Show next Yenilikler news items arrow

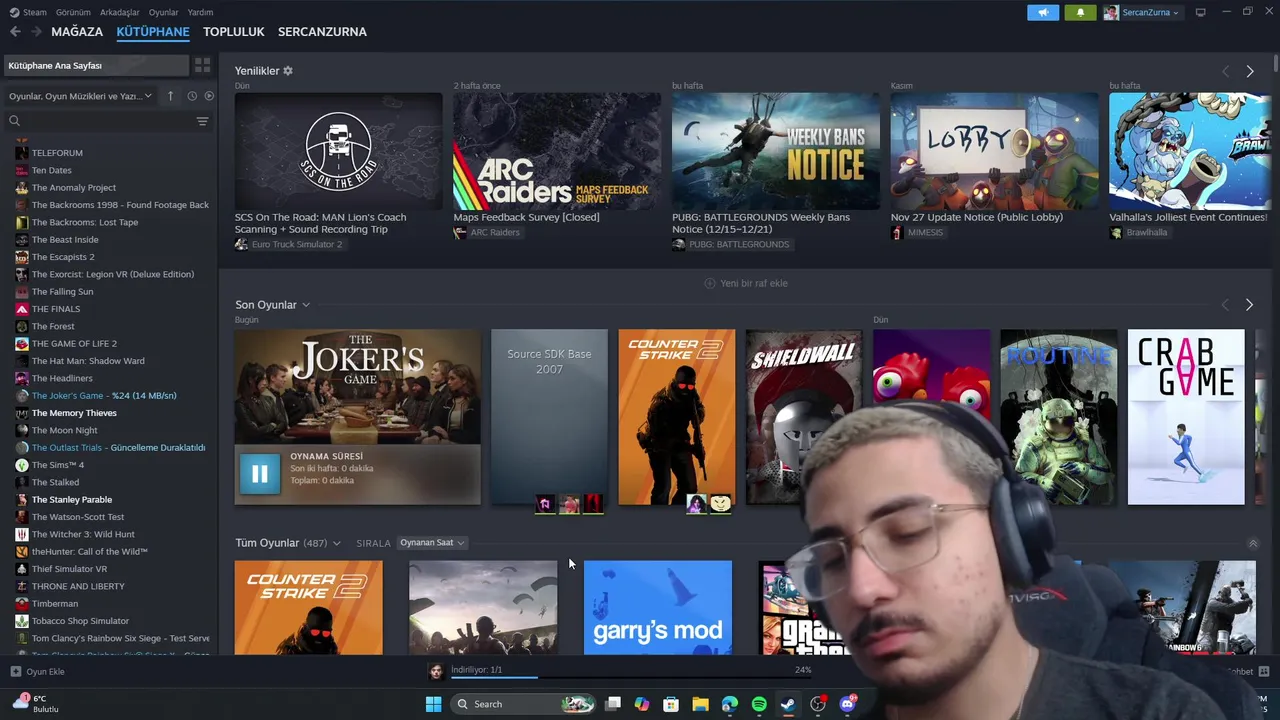(x=1249, y=71)
